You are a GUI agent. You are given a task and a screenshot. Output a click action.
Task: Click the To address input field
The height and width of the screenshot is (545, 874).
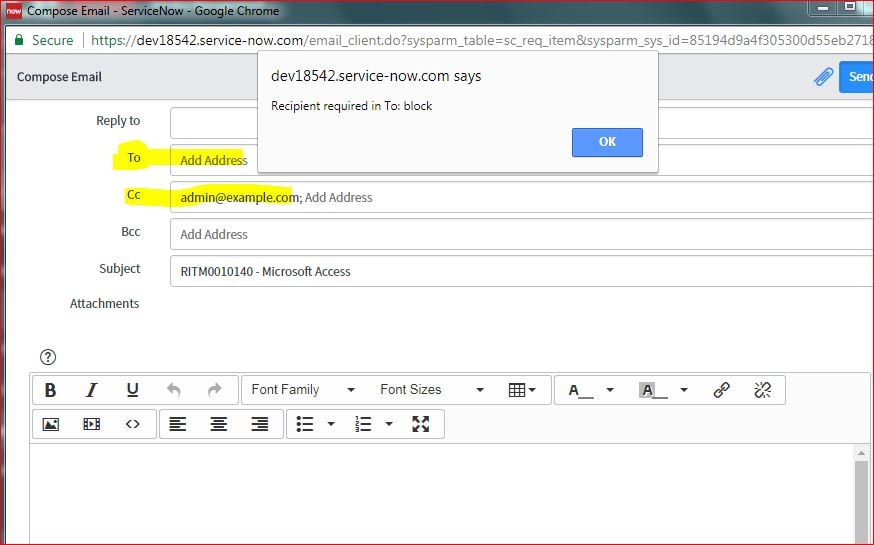point(520,160)
